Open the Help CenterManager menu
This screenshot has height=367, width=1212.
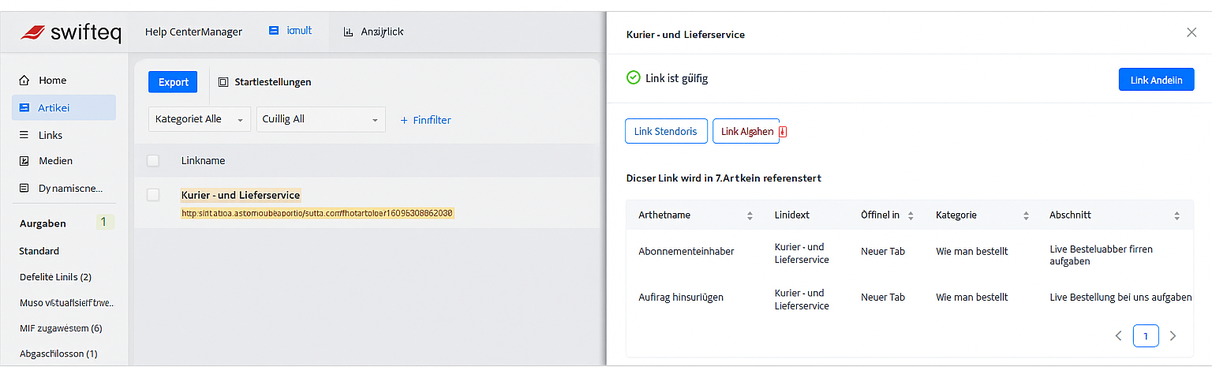click(x=194, y=32)
